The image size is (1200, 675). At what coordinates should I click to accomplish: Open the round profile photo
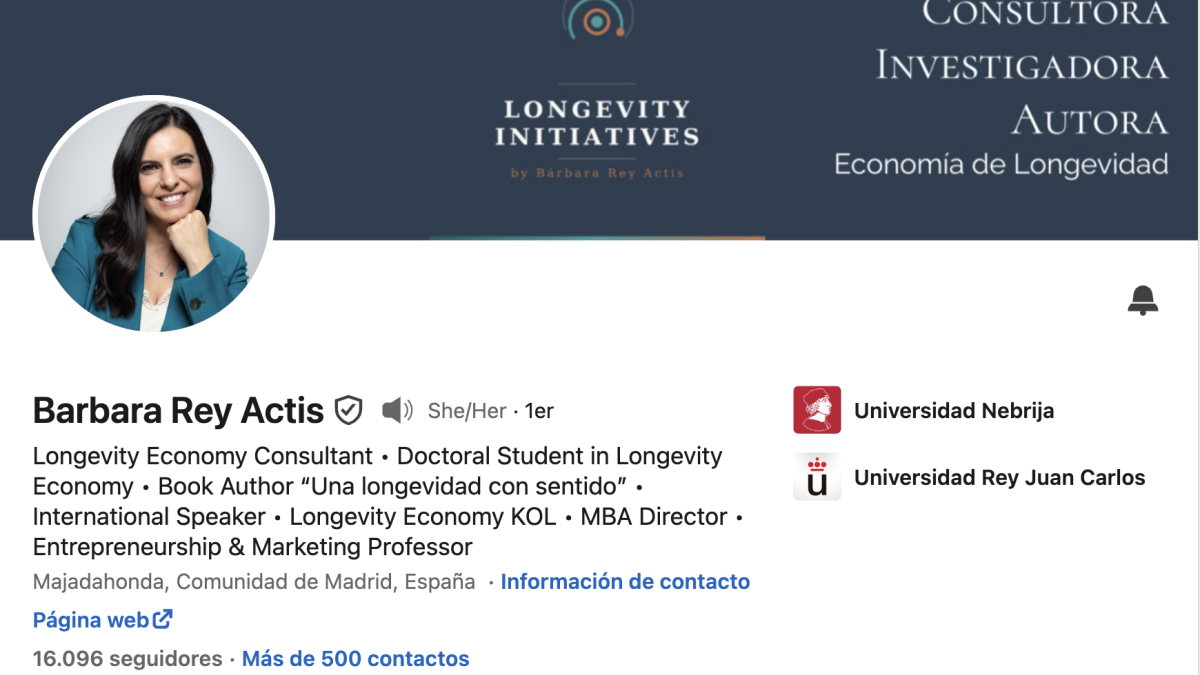154,215
